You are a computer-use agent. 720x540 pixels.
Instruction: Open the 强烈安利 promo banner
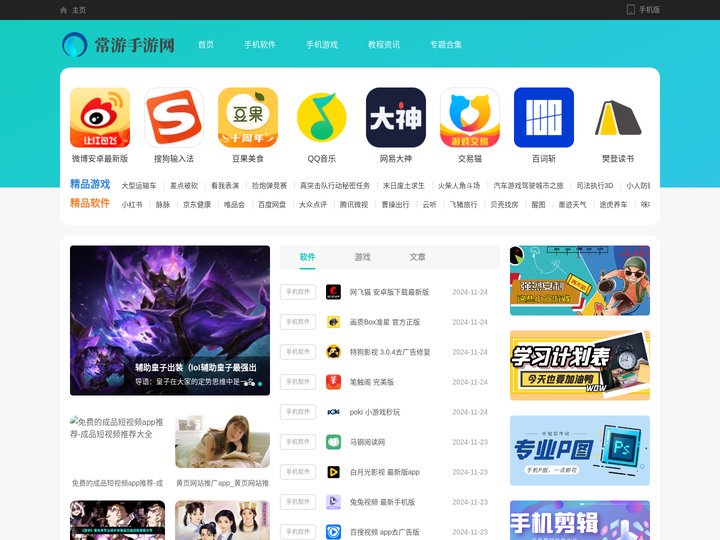point(580,281)
